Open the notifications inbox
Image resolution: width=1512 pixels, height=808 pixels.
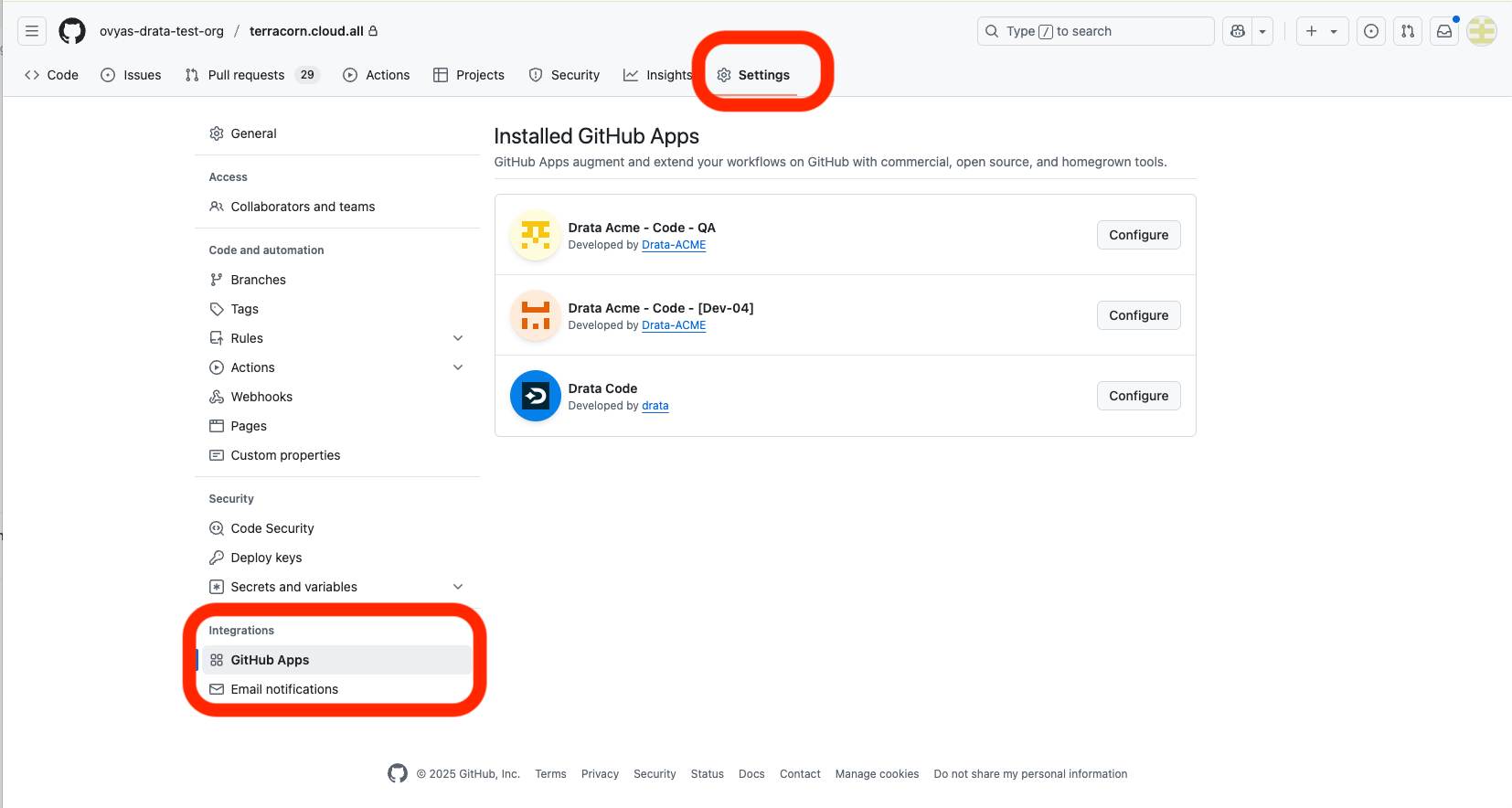[1444, 31]
